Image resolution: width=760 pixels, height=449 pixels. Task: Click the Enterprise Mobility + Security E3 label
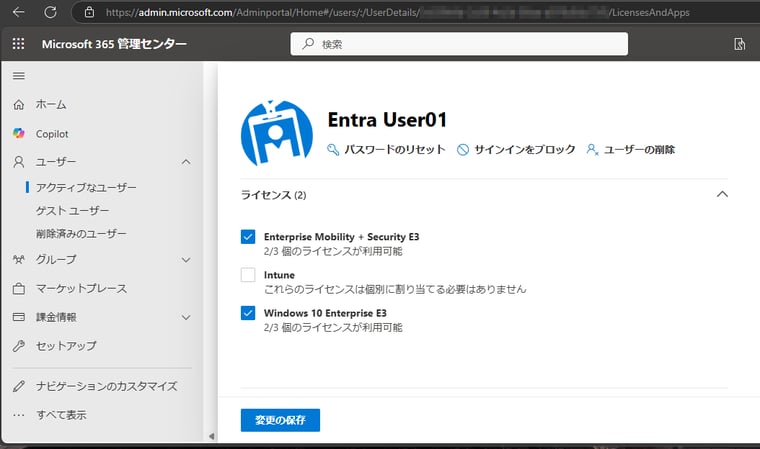(x=341, y=237)
